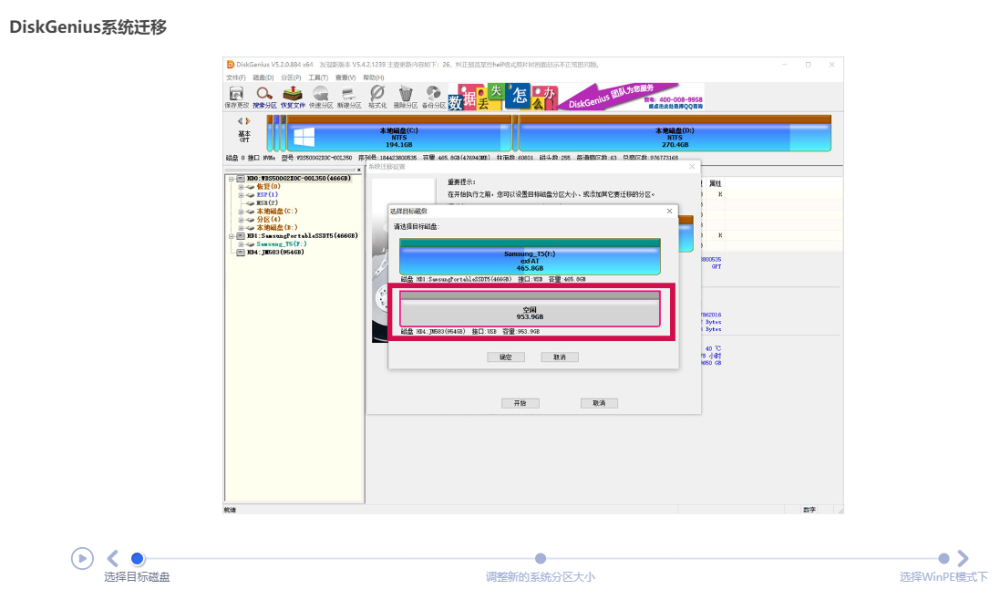Click the 磁盘 HD1:SamsungPortableSSDT5 info text in dialog

pos(493,279)
